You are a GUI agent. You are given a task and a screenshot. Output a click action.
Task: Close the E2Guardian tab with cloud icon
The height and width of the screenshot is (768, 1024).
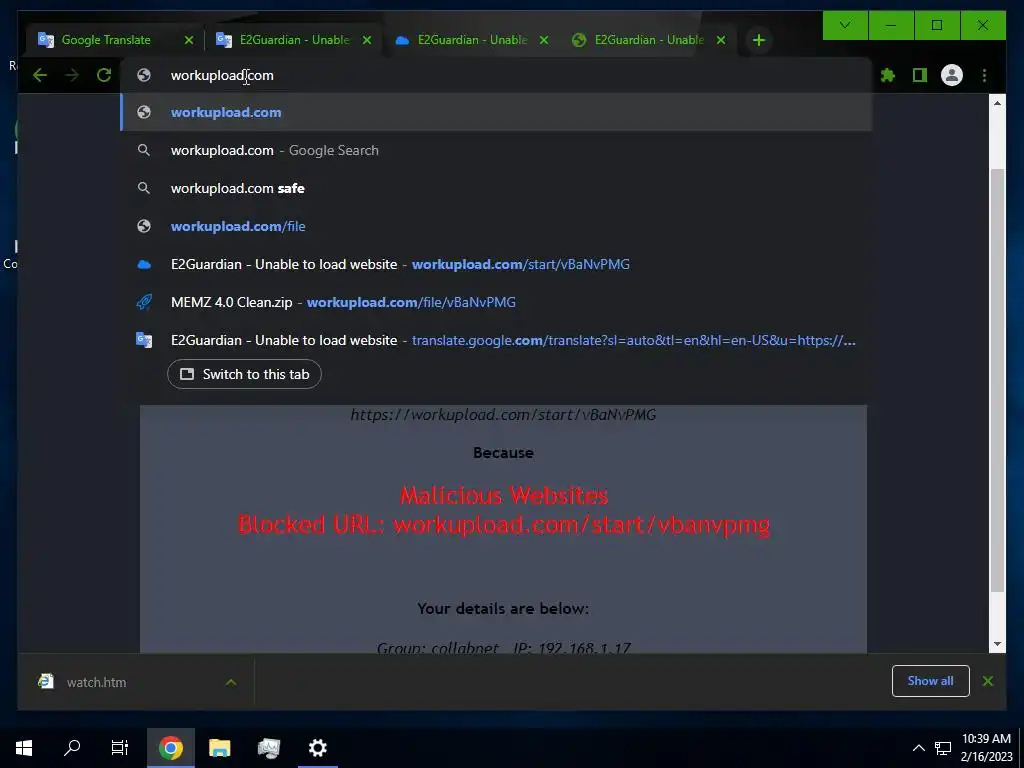(543, 40)
